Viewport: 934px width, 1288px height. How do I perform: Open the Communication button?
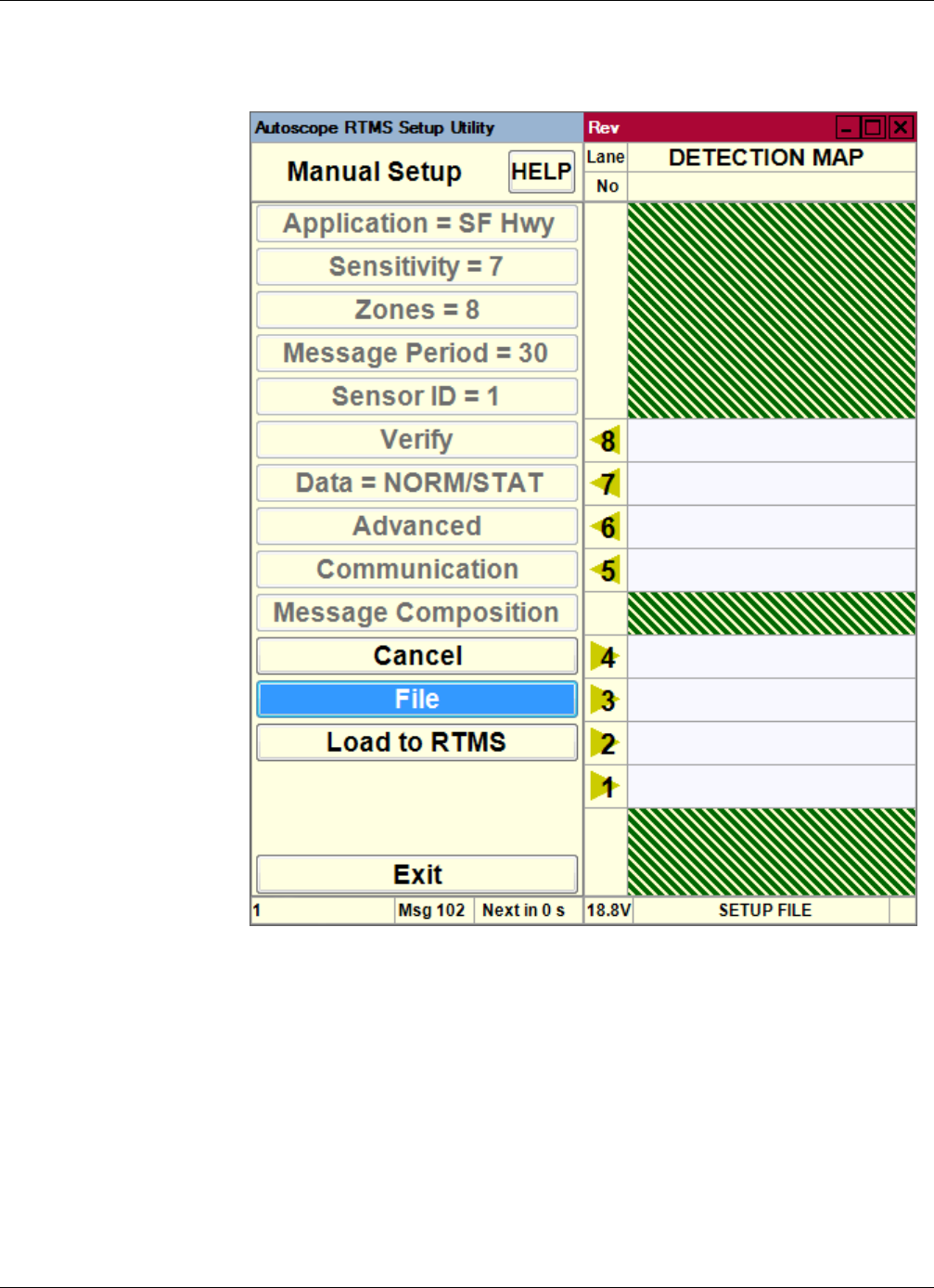pos(417,570)
